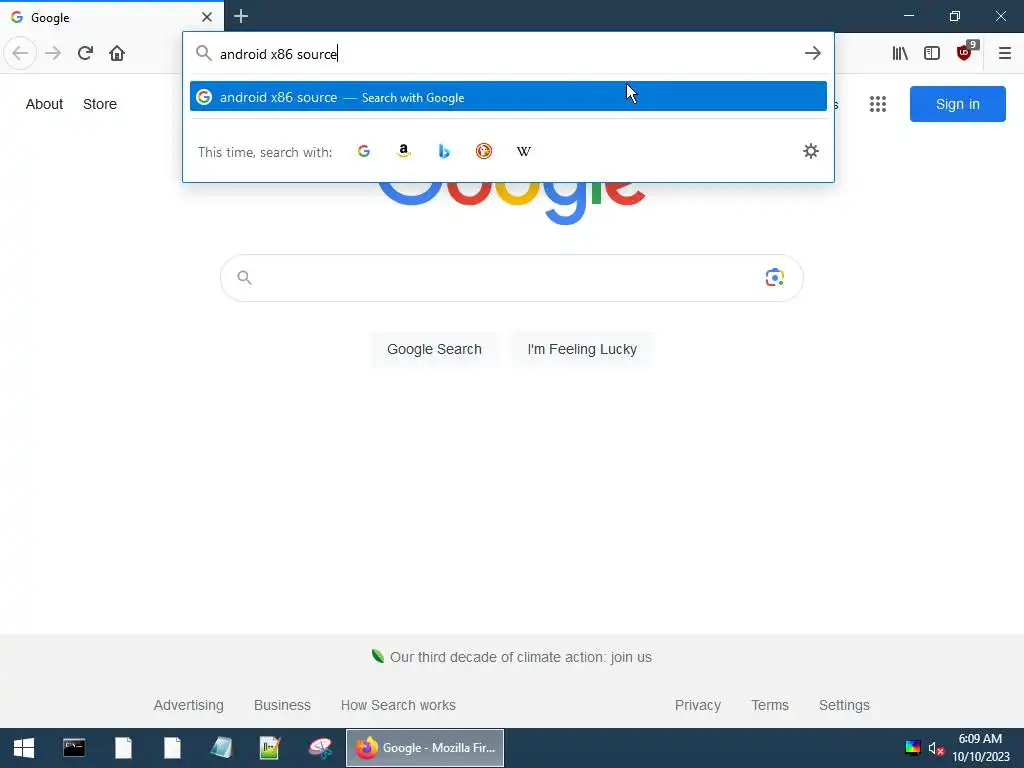Search this time with Bing icon
Image resolution: width=1024 pixels, height=768 pixels.
coord(444,152)
